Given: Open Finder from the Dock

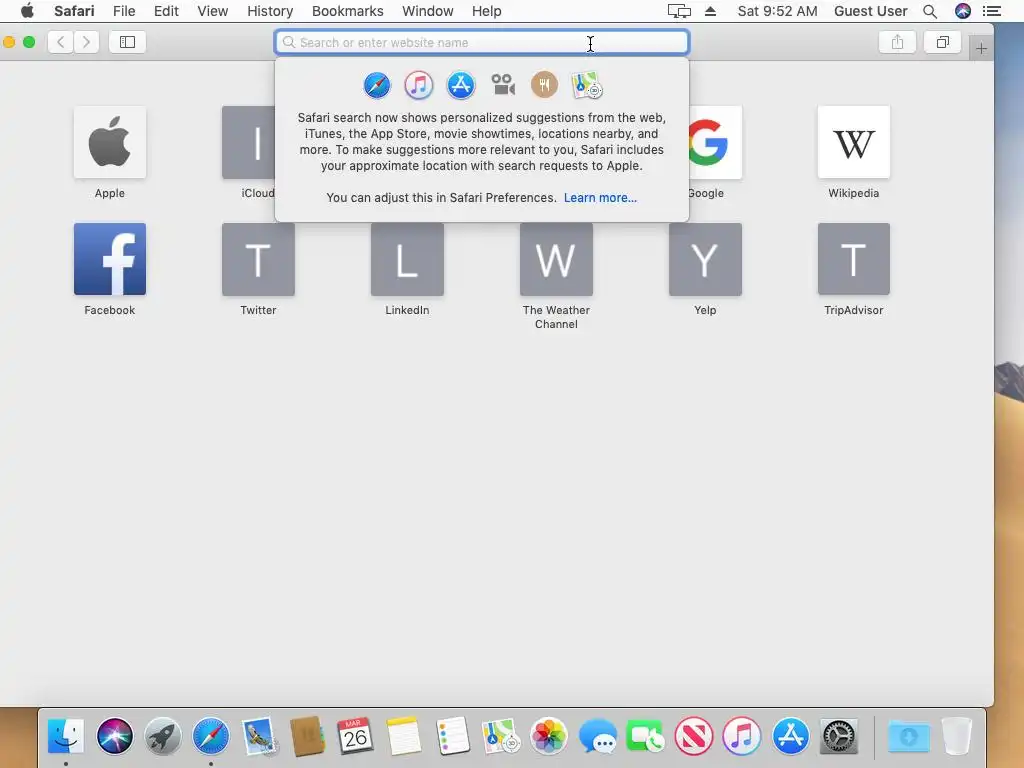Looking at the screenshot, I should (66, 735).
